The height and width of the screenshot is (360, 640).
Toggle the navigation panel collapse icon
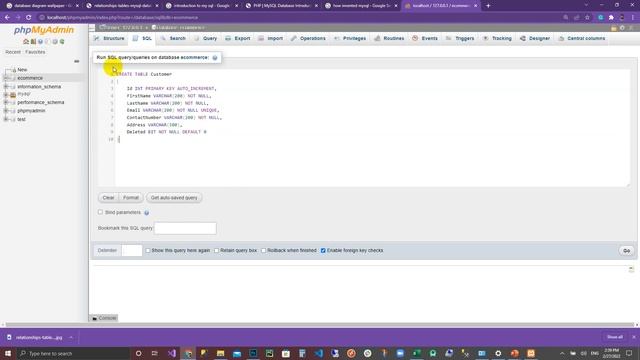92,28
